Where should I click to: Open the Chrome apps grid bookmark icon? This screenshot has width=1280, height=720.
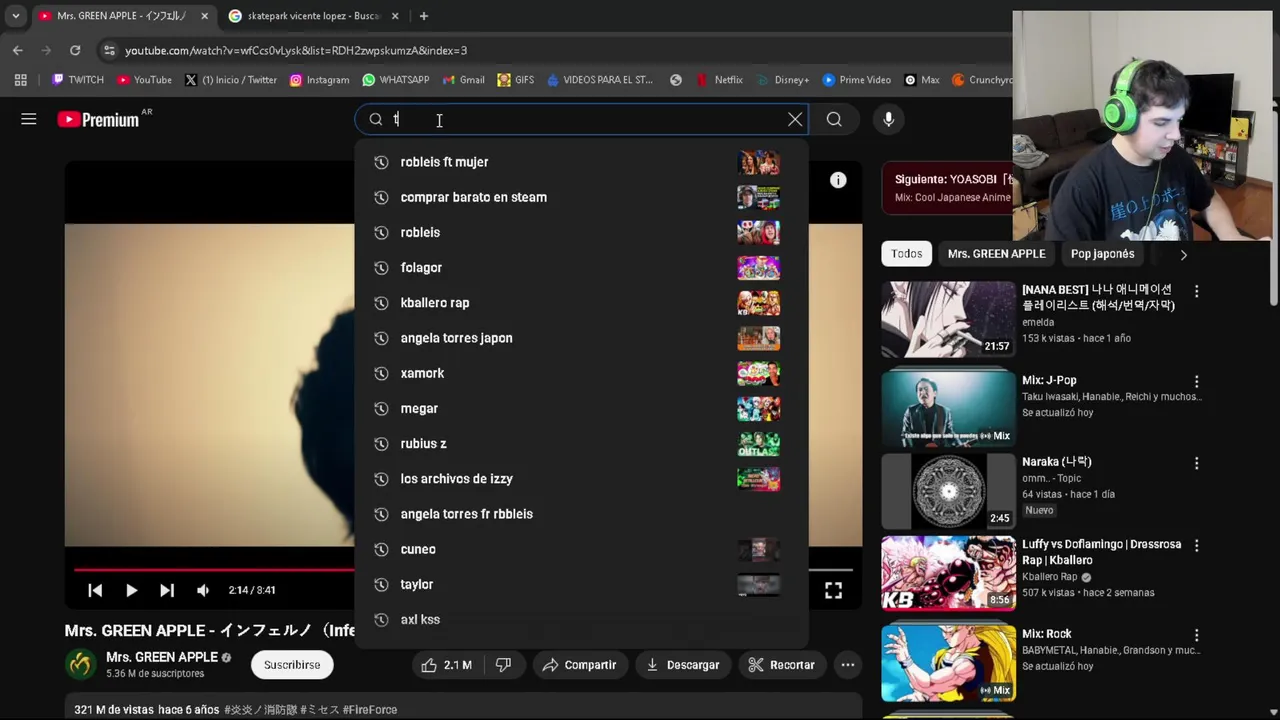[20, 80]
